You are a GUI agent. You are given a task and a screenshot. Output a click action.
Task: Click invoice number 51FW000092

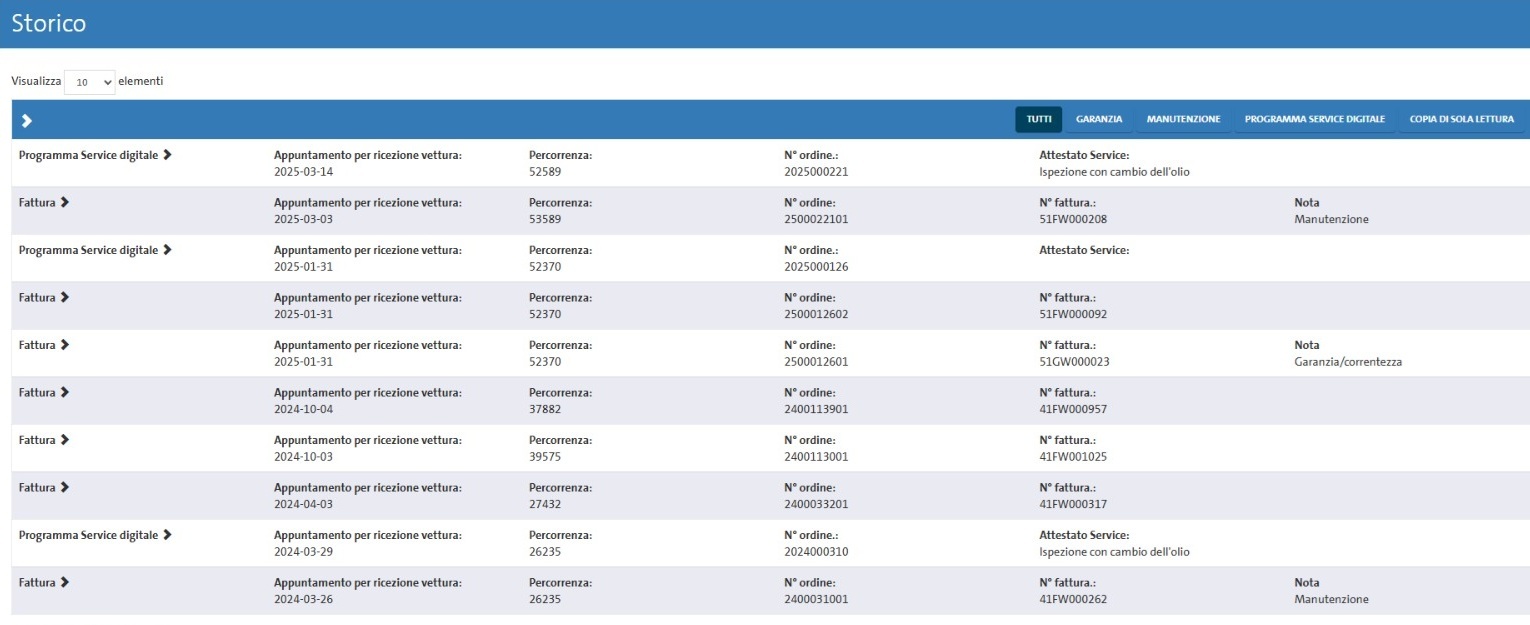[x=1073, y=314]
